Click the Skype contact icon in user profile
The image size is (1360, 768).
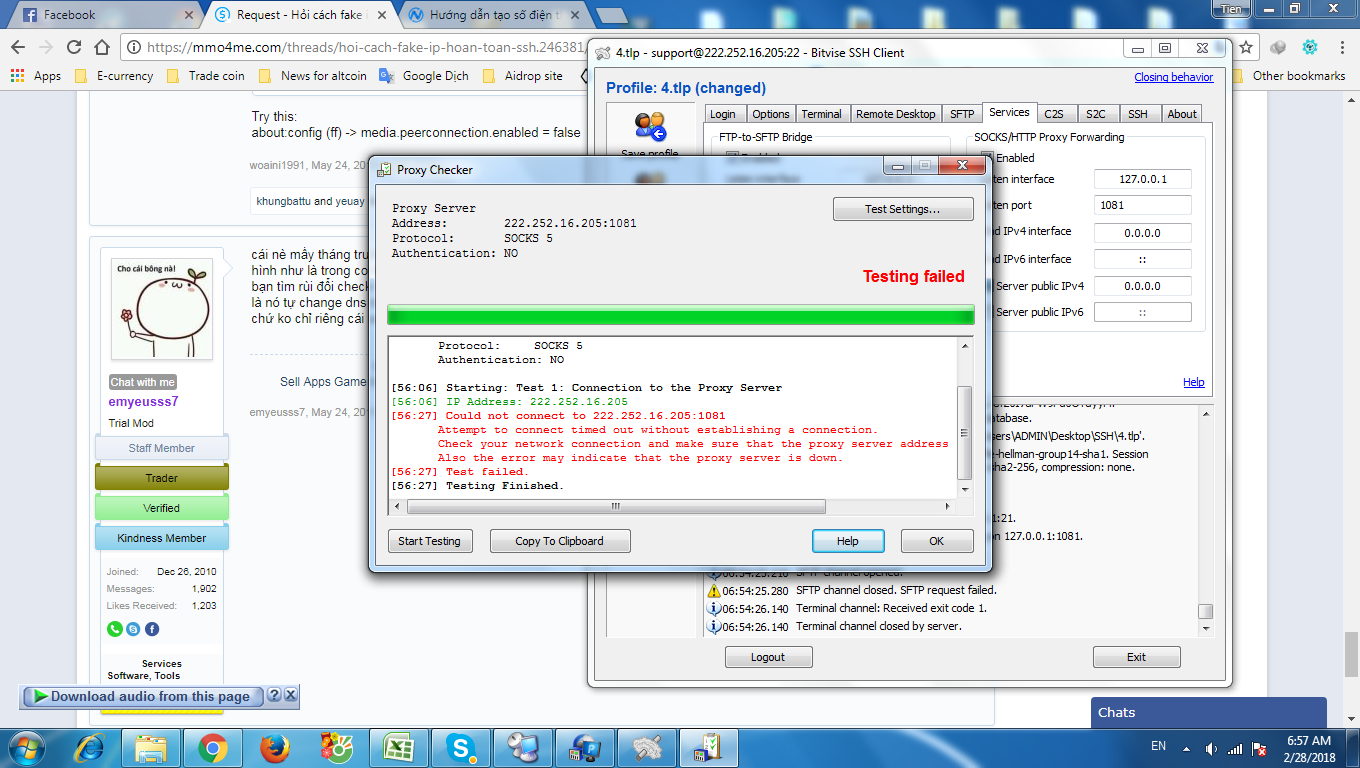coord(133,629)
